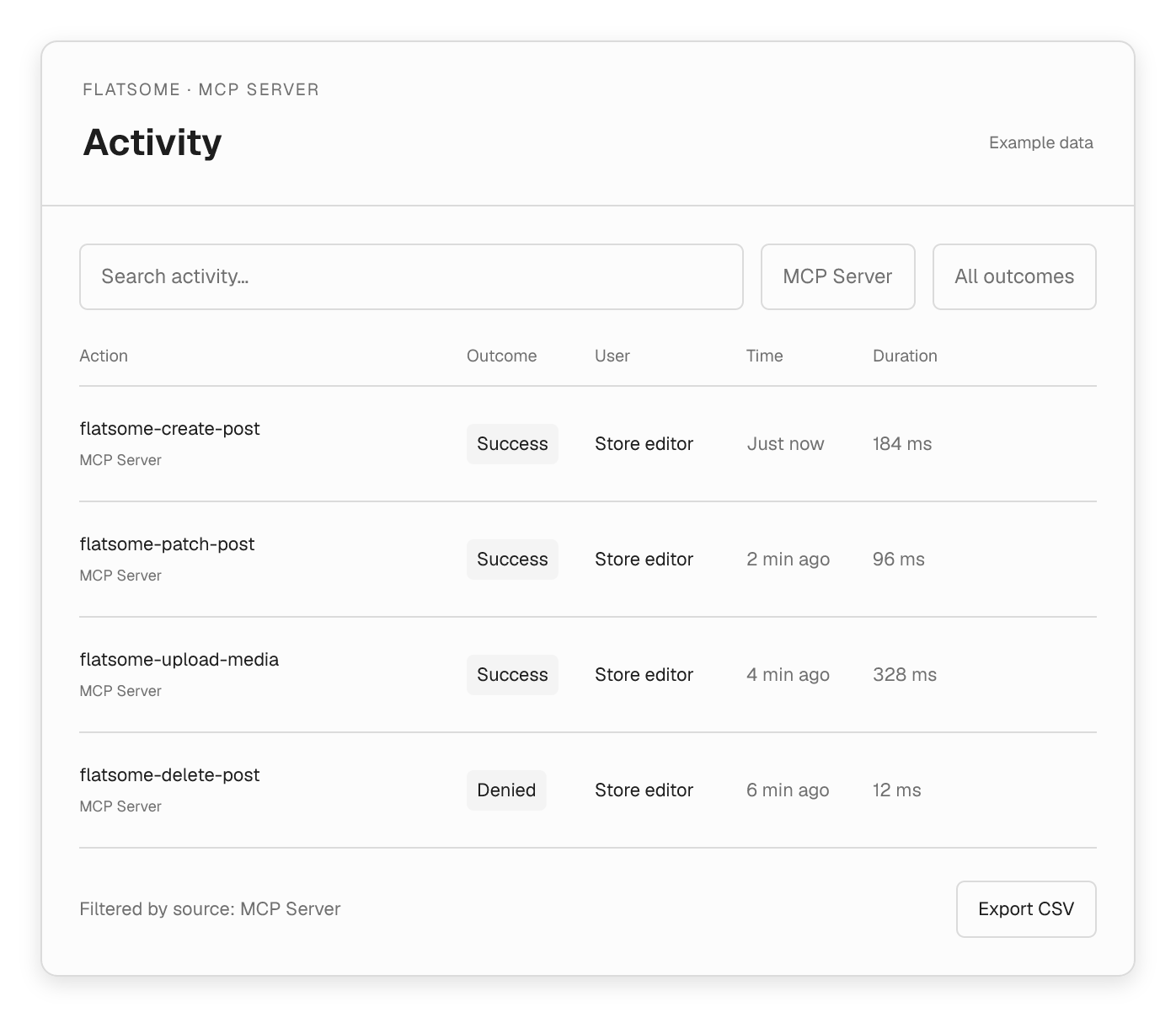Sort by the Outcome column header
This screenshot has width=1176, height=1023.
(502, 356)
